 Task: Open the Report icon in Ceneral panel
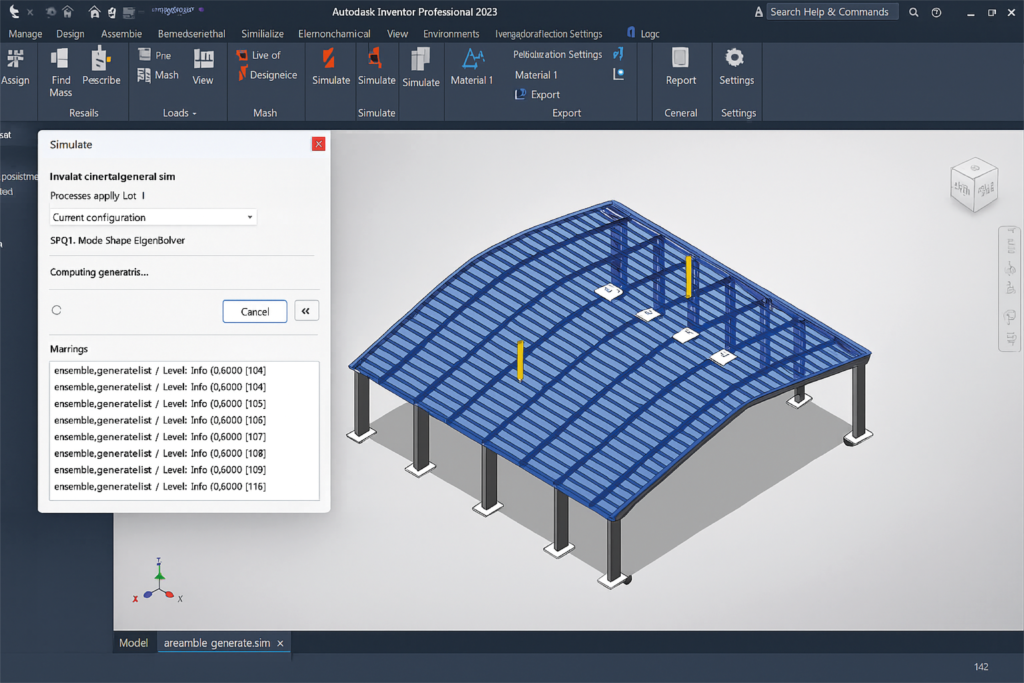click(680, 59)
